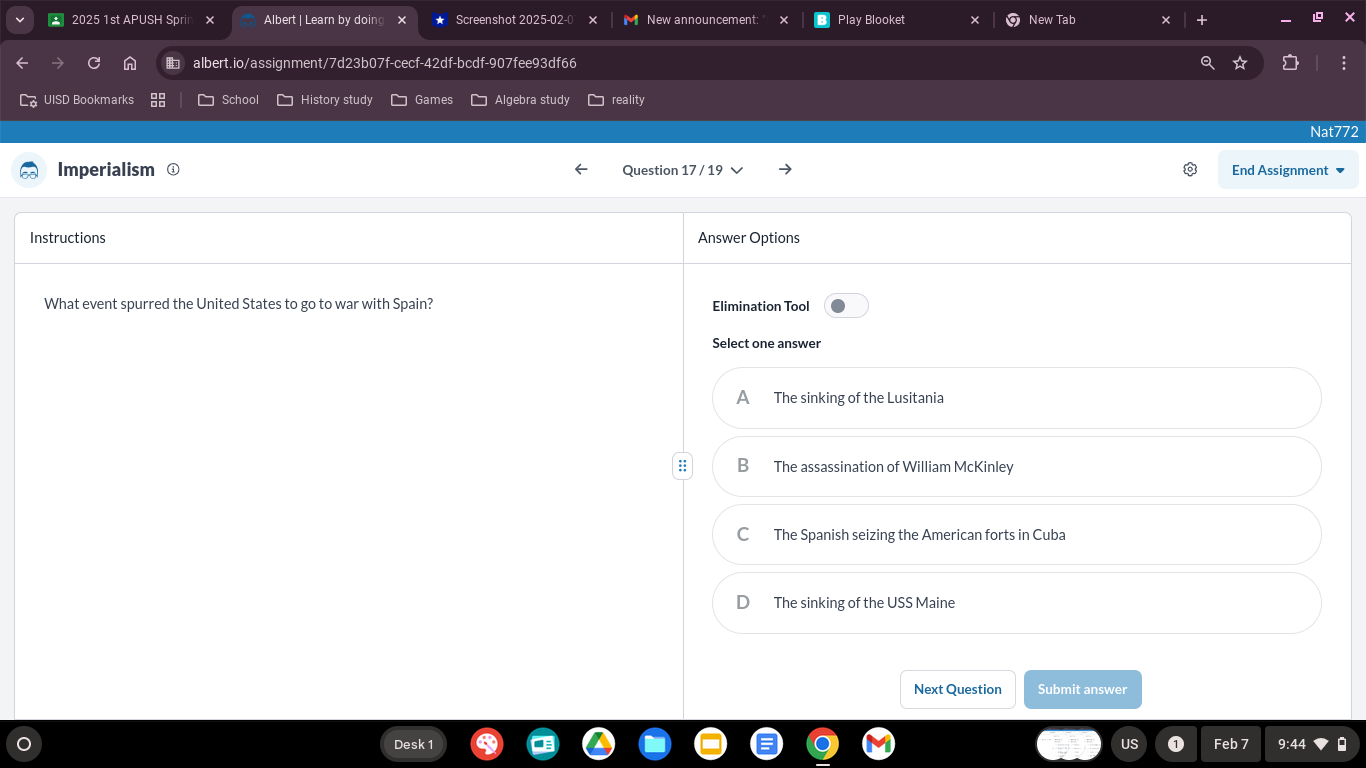
Task: Choose answer B, assassination of William McKinley
Action: click(1016, 467)
